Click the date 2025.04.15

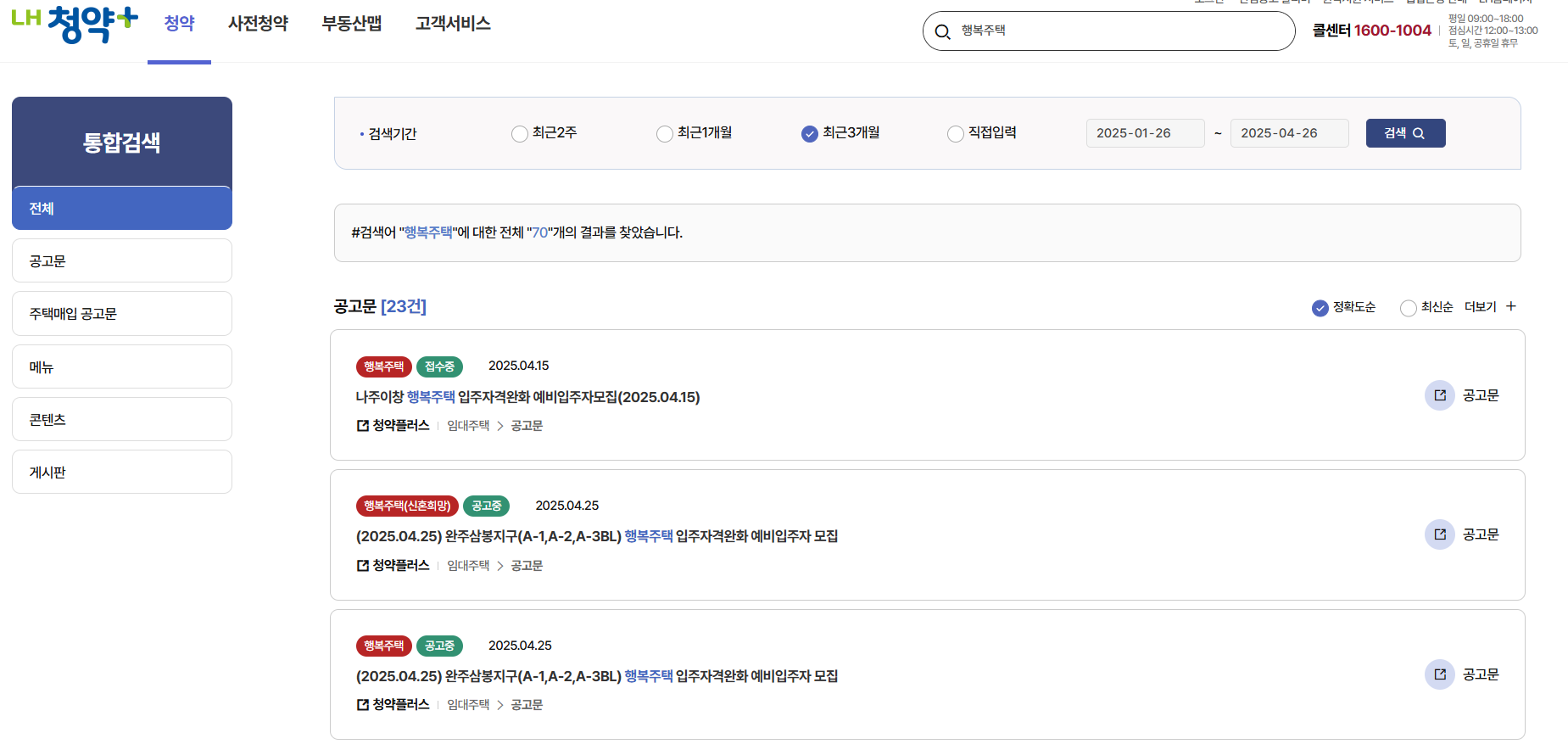click(x=518, y=366)
